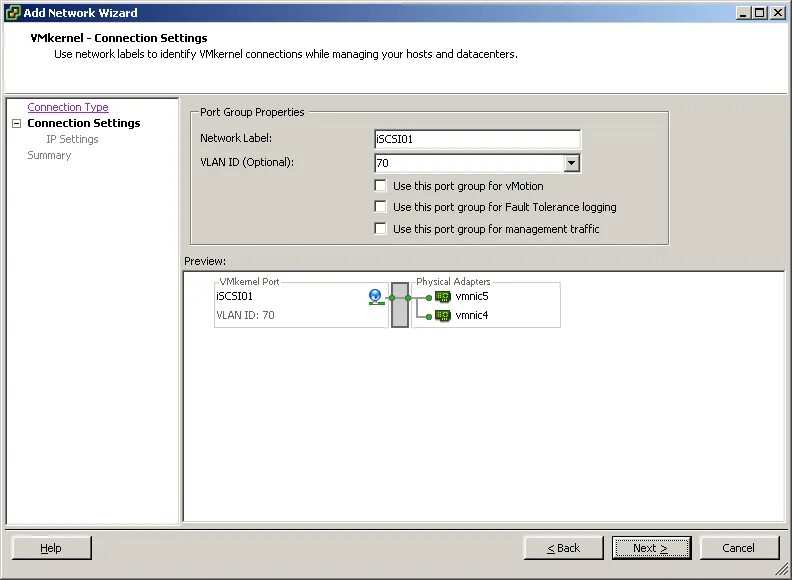Click the 'VLAN ID (Optional):' caption

[247, 162]
